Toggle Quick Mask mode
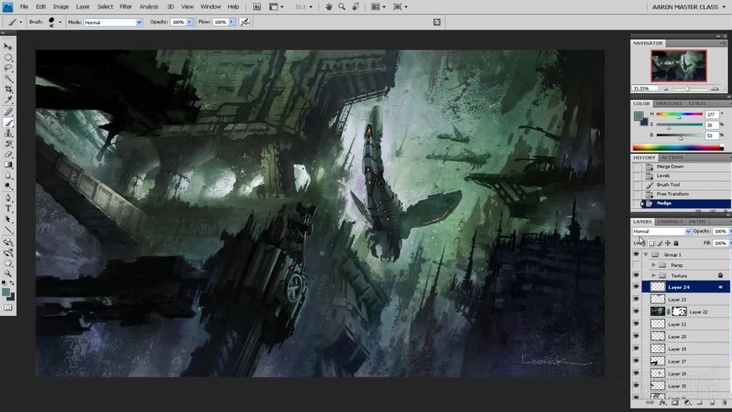The image size is (732, 412). 8,308
